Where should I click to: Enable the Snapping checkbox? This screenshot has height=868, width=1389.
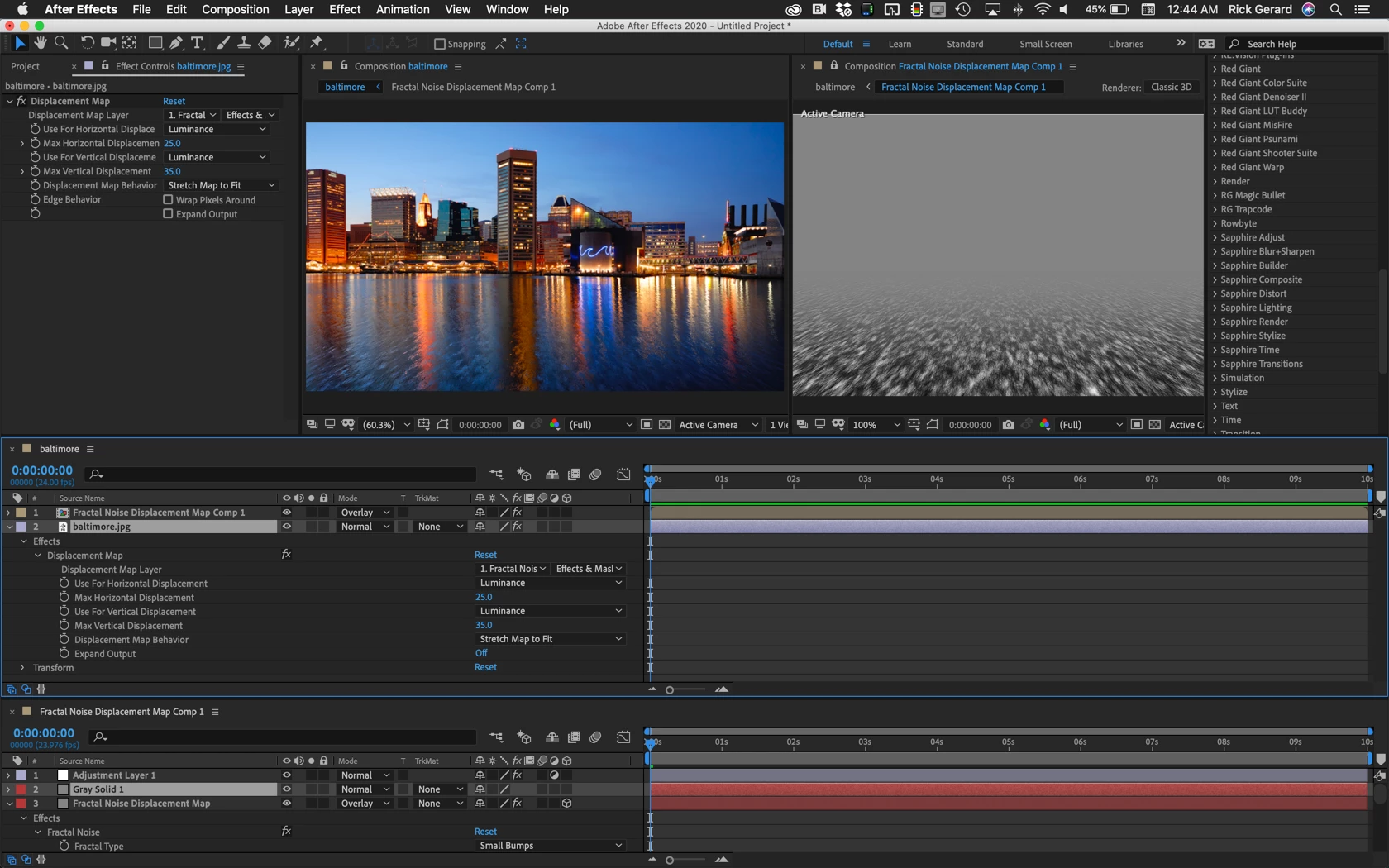(440, 44)
